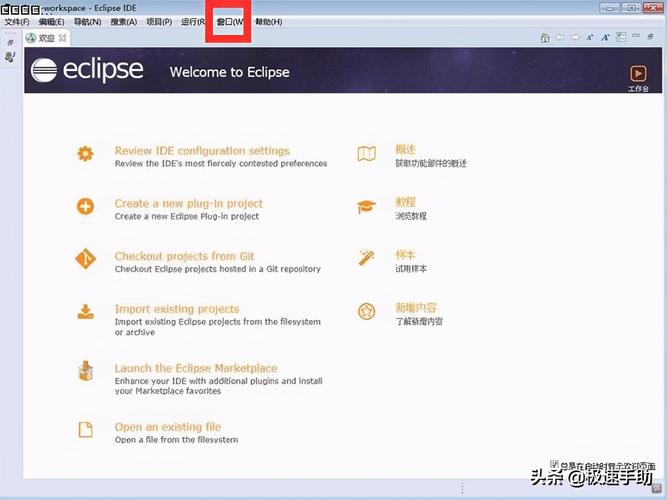Go to the Welcome home page icon
Viewport: 667px width, 500px height.
click(x=545, y=38)
